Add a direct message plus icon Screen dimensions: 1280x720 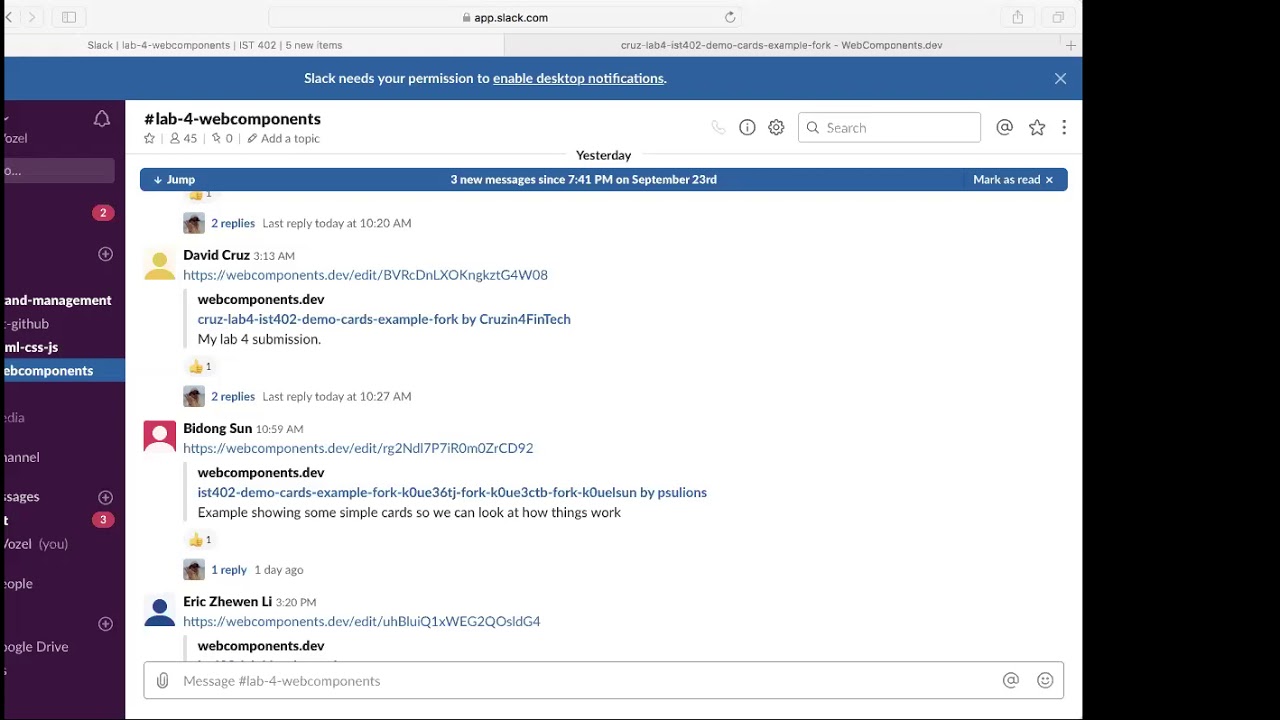pyautogui.click(x=105, y=497)
